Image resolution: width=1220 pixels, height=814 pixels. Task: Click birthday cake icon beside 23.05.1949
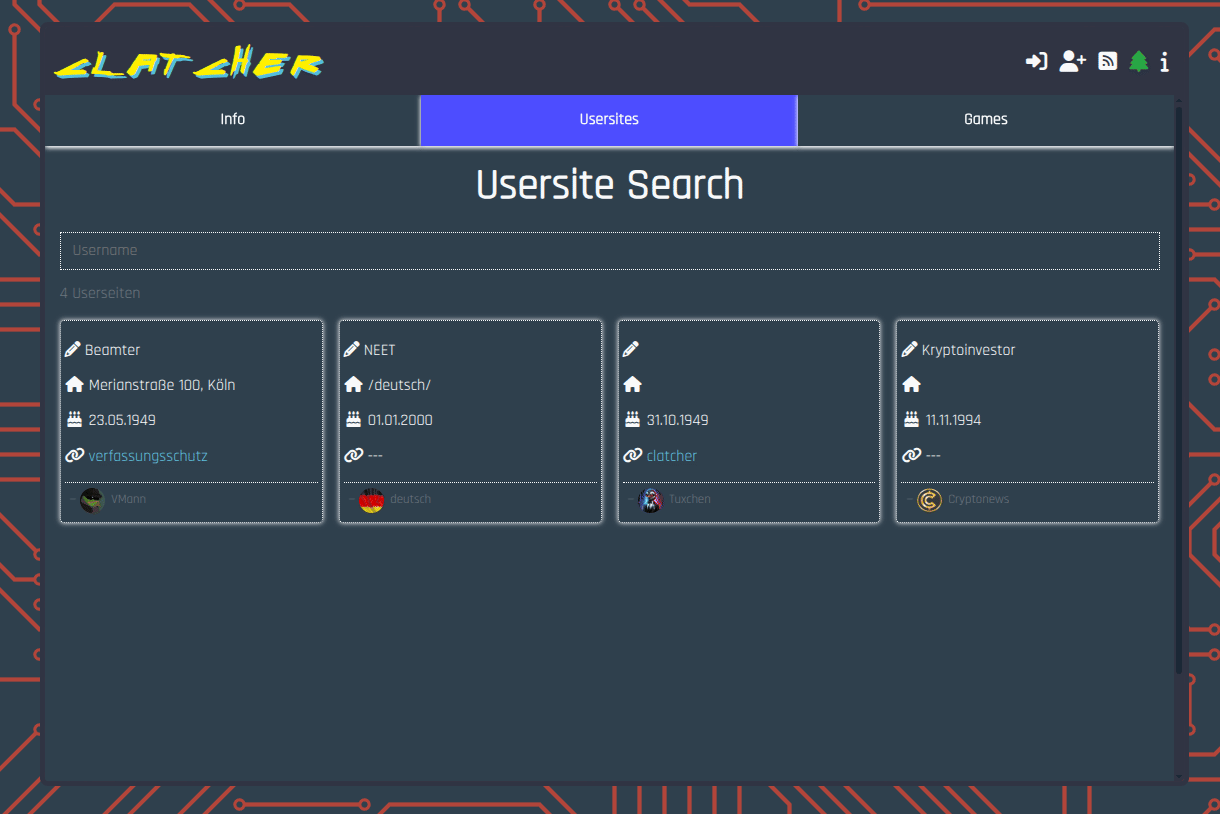[x=73, y=420]
